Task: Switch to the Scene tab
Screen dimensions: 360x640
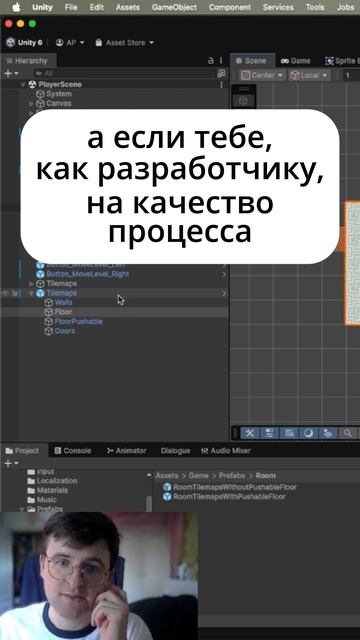Action: pos(251,61)
